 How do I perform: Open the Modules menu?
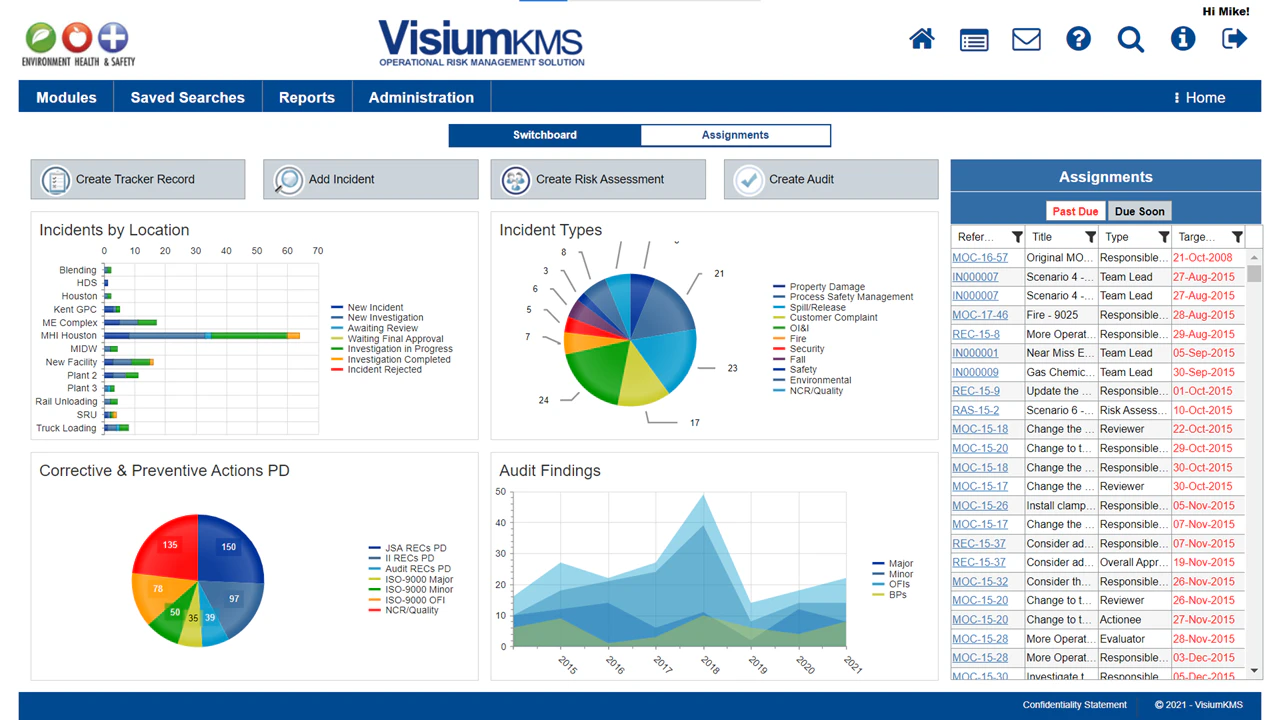pyautogui.click(x=66, y=97)
